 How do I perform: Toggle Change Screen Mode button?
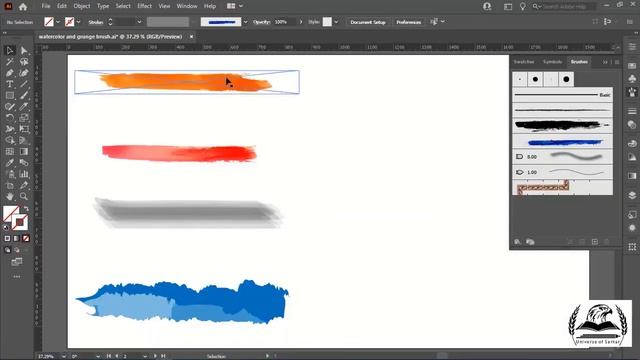pyautogui.click(x=17, y=262)
